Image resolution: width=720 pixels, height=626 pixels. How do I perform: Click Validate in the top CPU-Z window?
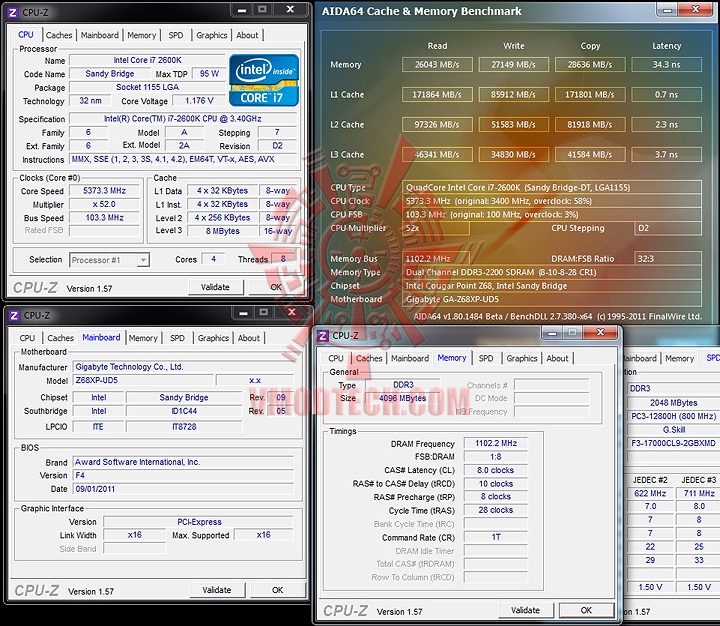(x=215, y=287)
